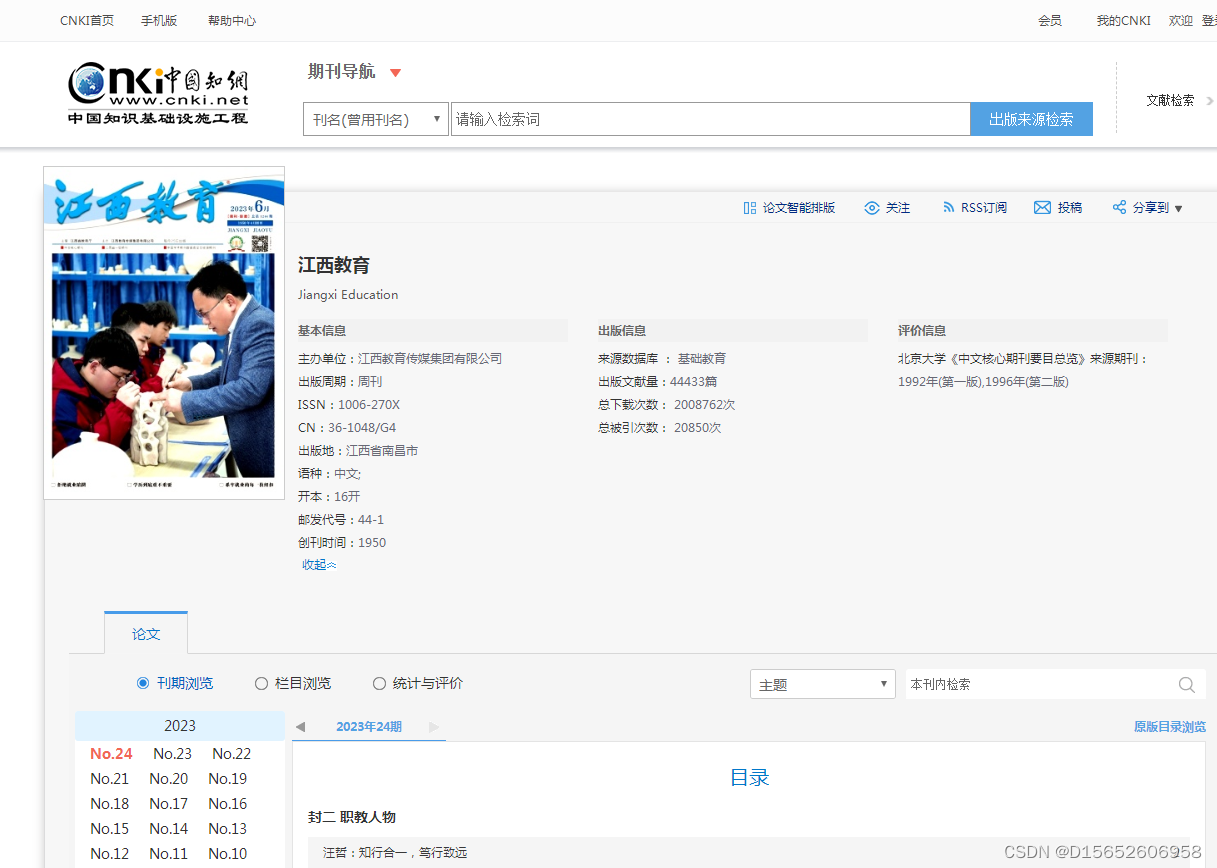Image resolution: width=1217 pixels, height=868 pixels.
Task: Focus the 请输入检索词 search box
Action: point(710,119)
